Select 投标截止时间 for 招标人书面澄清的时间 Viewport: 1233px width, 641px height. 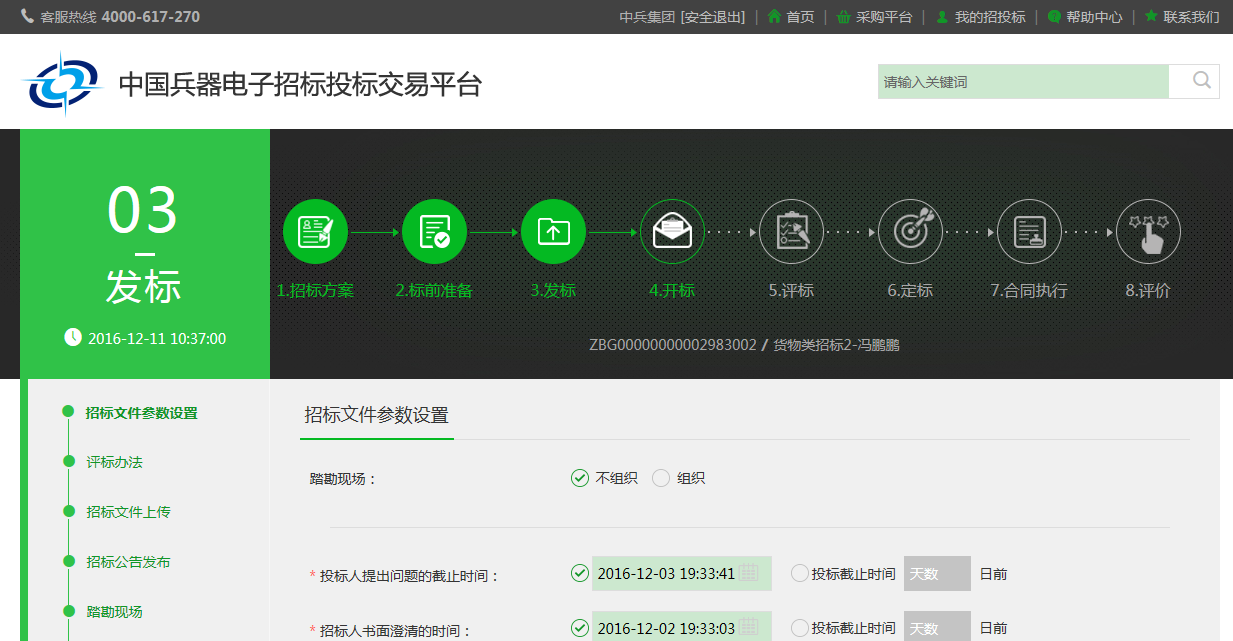[x=799, y=627]
